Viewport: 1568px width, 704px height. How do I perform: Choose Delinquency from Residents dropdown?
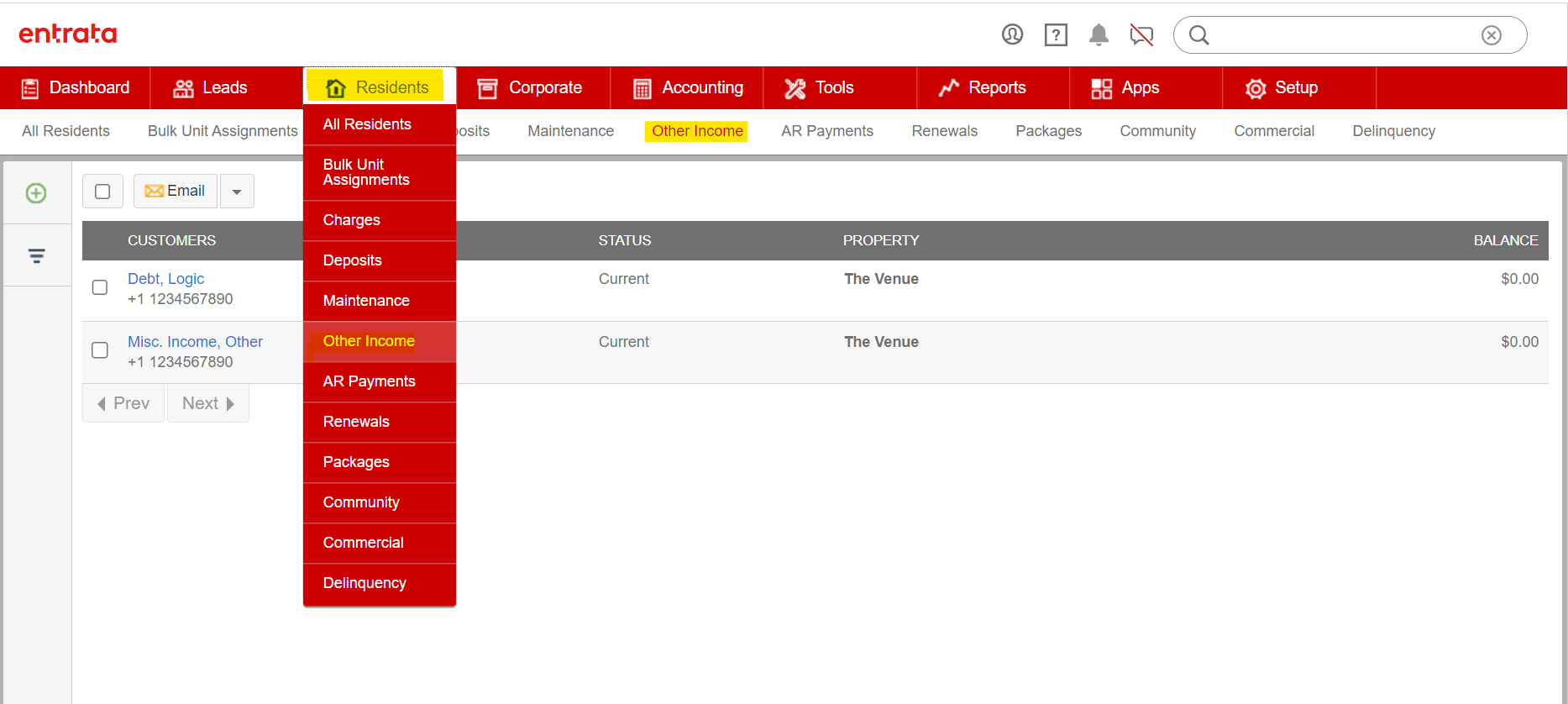click(x=380, y=583)
